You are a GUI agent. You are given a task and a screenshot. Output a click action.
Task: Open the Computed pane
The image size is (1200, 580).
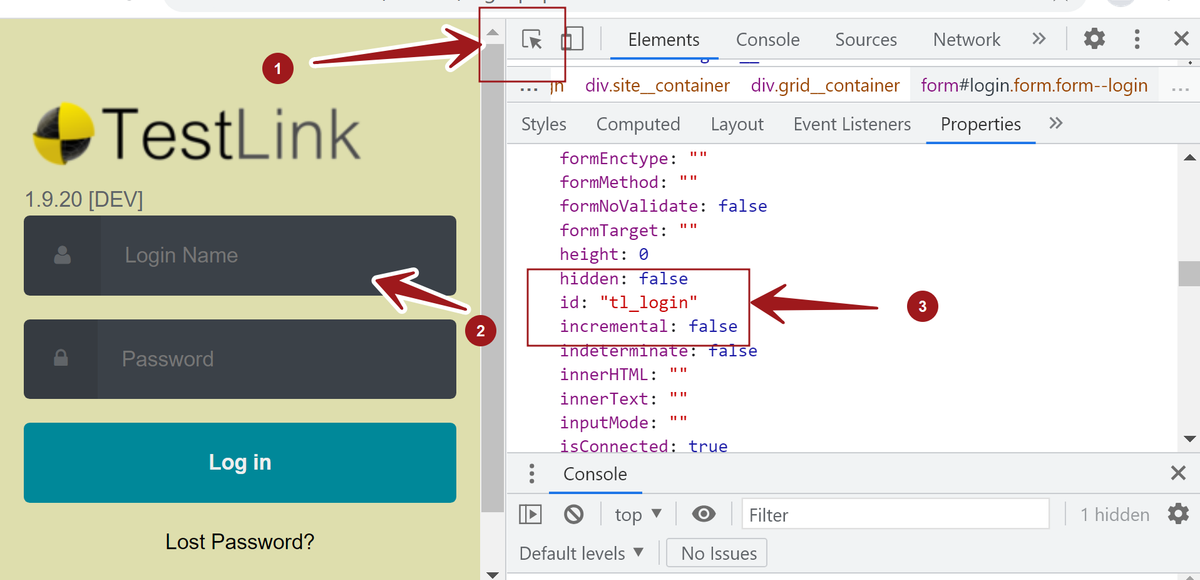pyautogui.click(x=638, y=124)
